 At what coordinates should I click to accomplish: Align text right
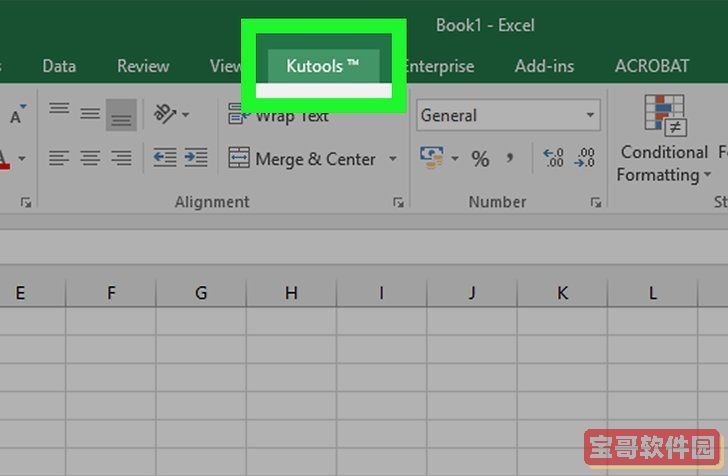(x=121, y=158)
